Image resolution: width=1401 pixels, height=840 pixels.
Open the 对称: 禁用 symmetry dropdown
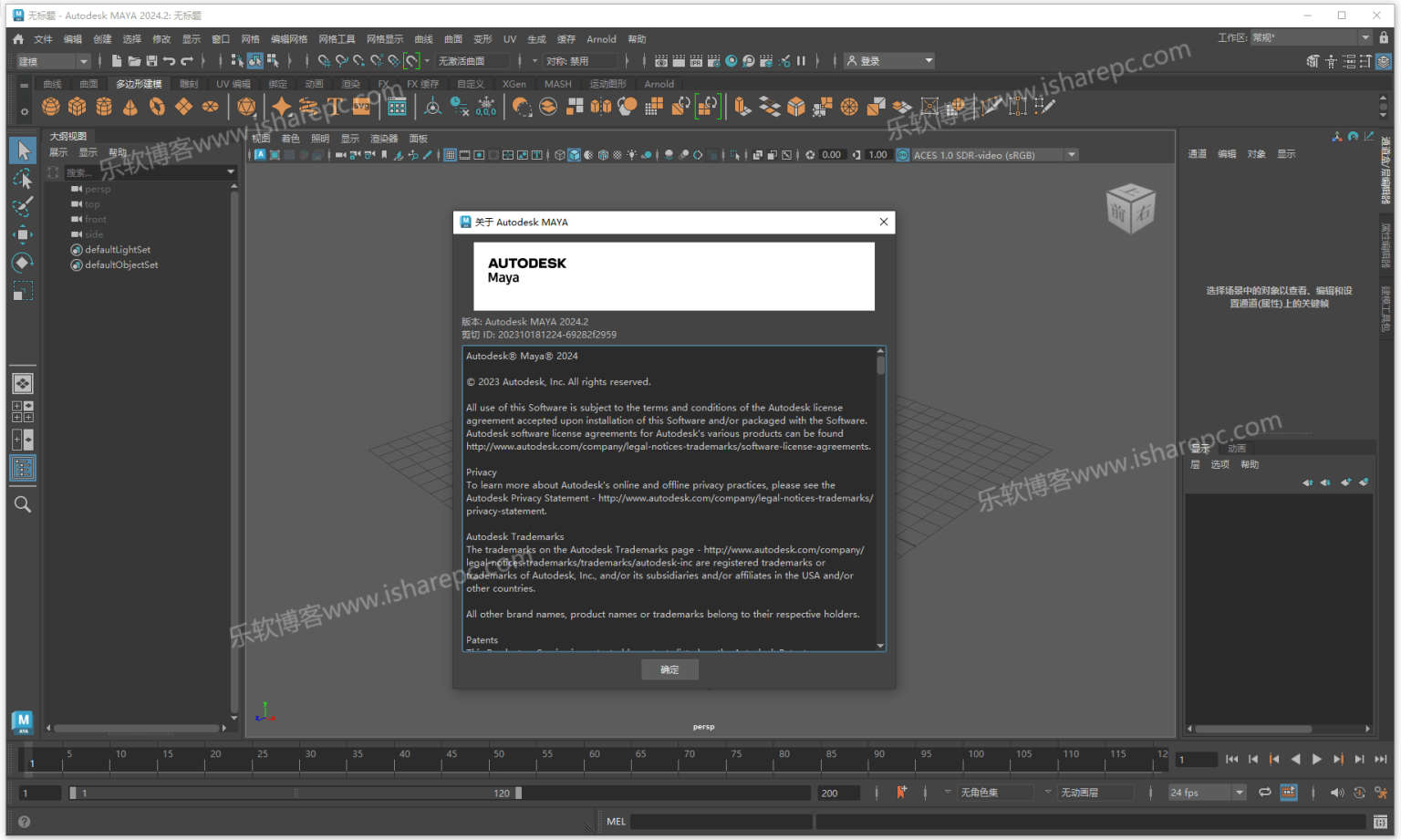(580, 61)
